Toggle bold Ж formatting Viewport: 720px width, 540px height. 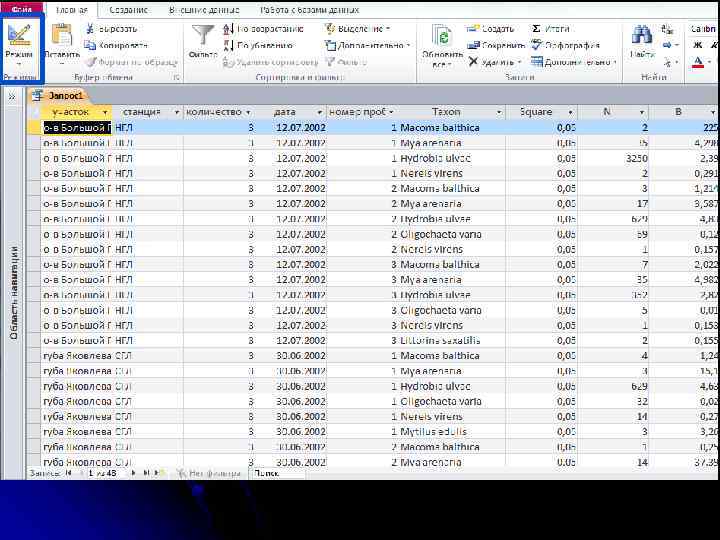click(698, 45)
